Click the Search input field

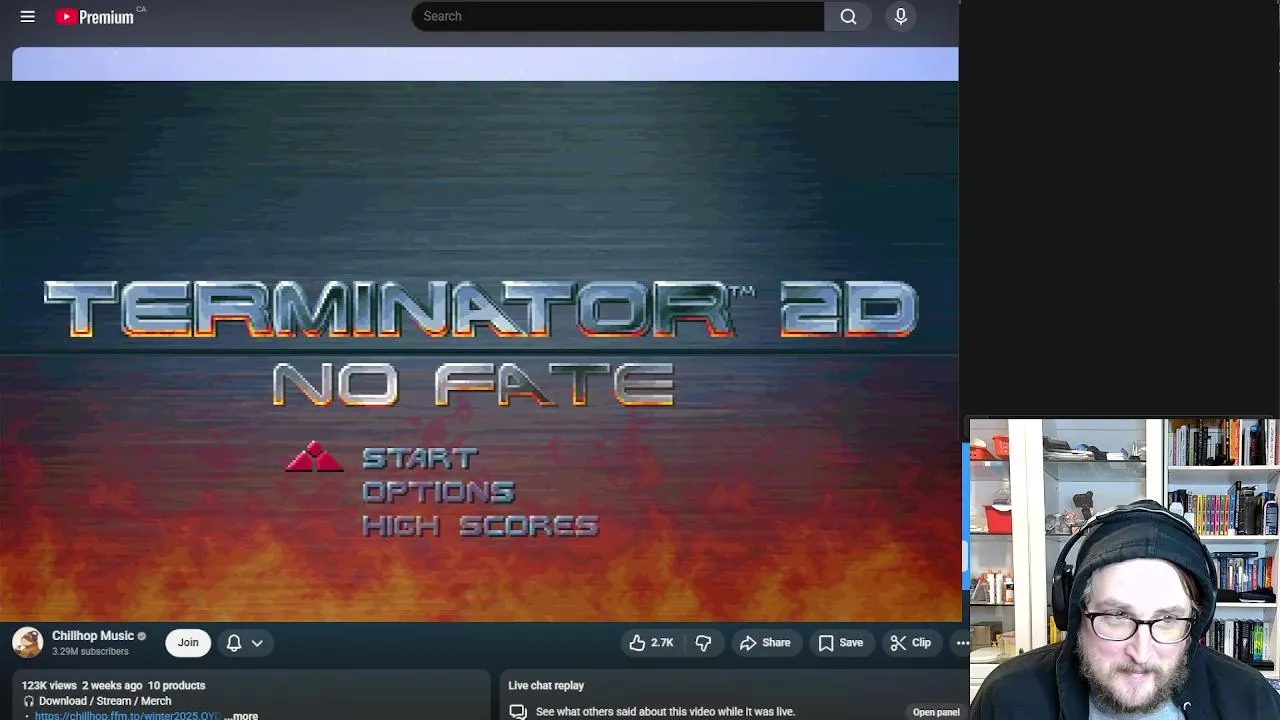tap(618, 16)
